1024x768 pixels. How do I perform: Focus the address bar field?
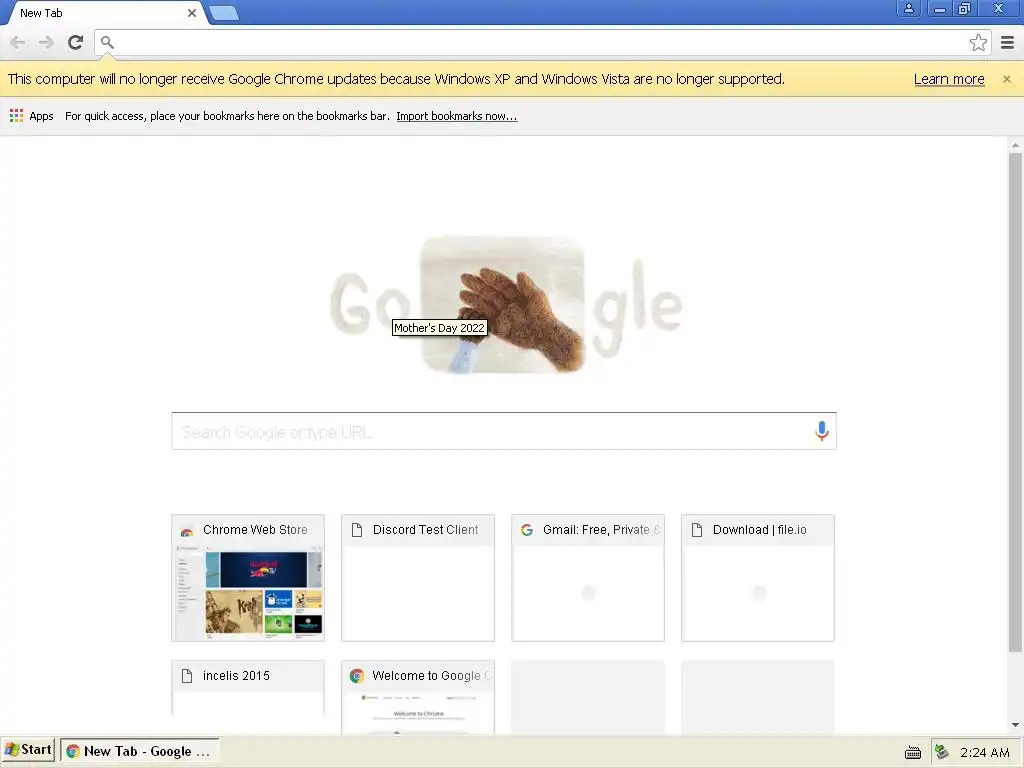(x=542, y=42)
